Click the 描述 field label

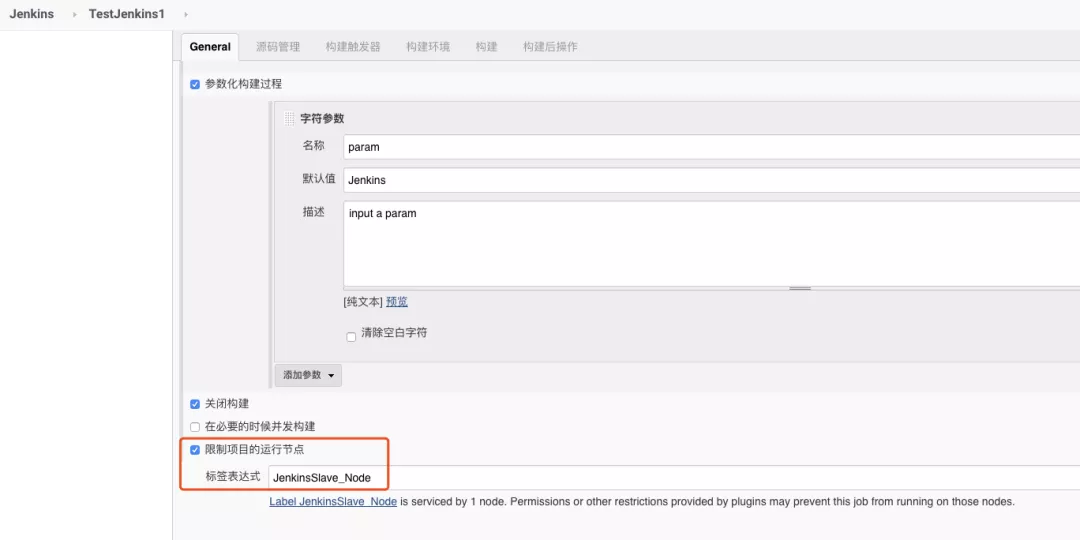[x=313, y=211]
